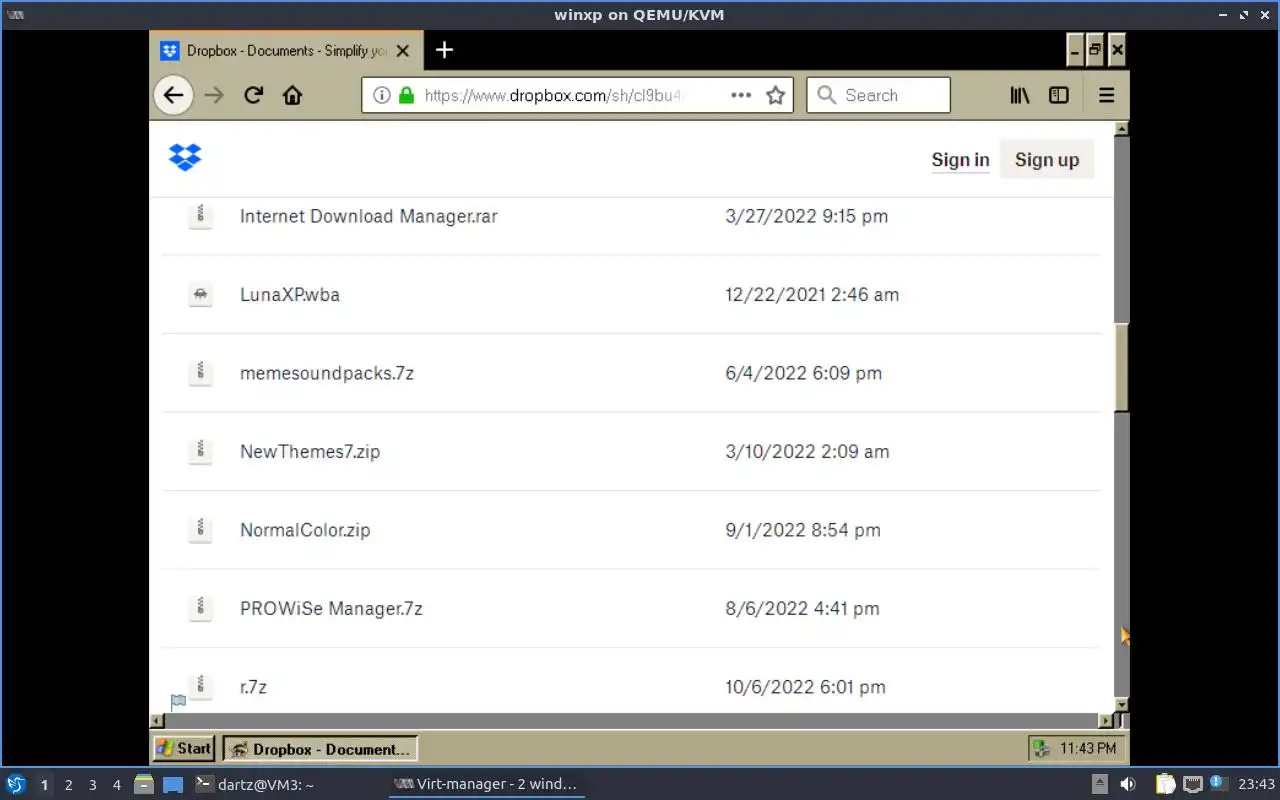Open the Library icon in the toolbar
The width and height of the screenshot is (1280, 800).
[1020, 95]
